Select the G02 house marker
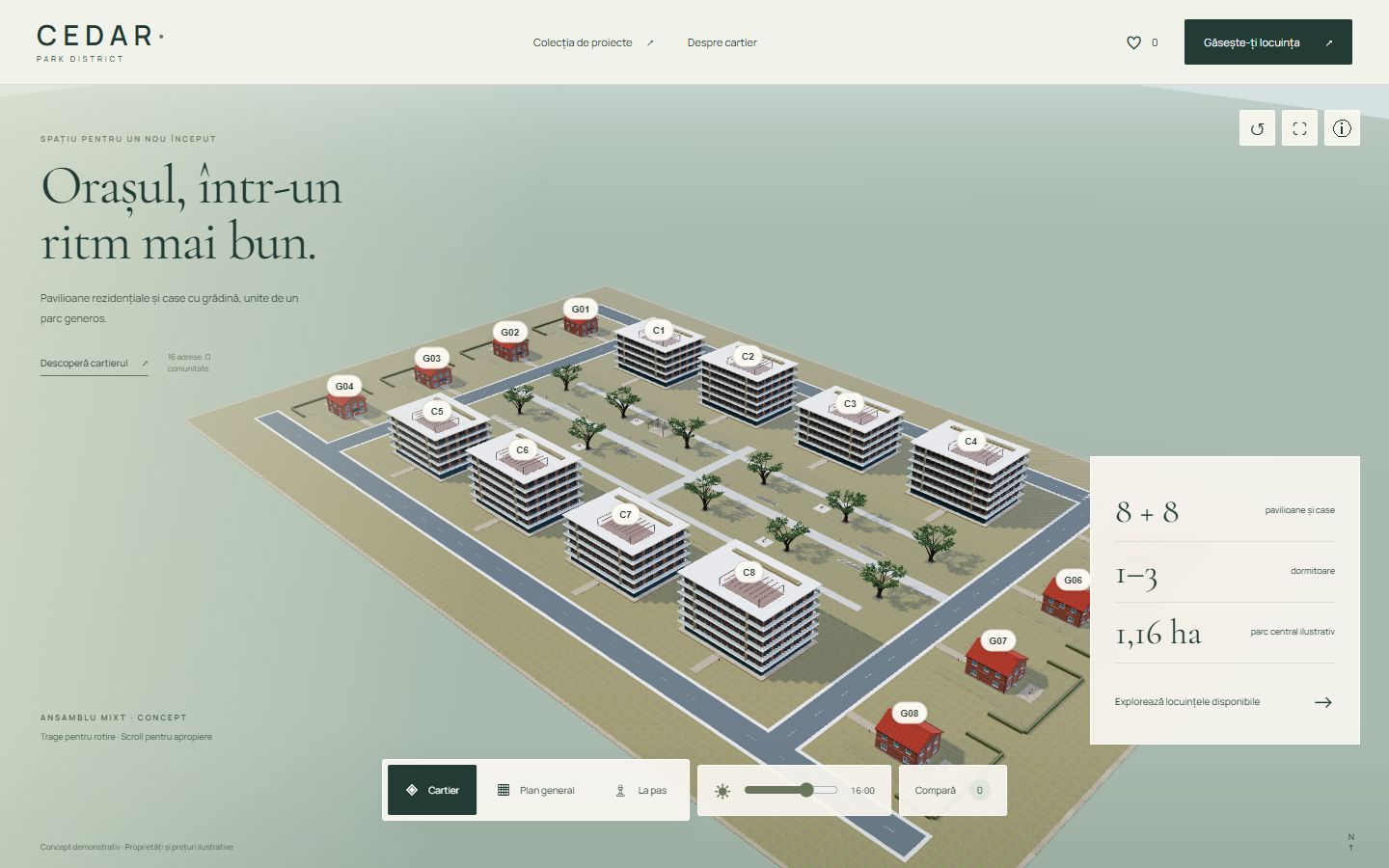 (x=510, y=332)
